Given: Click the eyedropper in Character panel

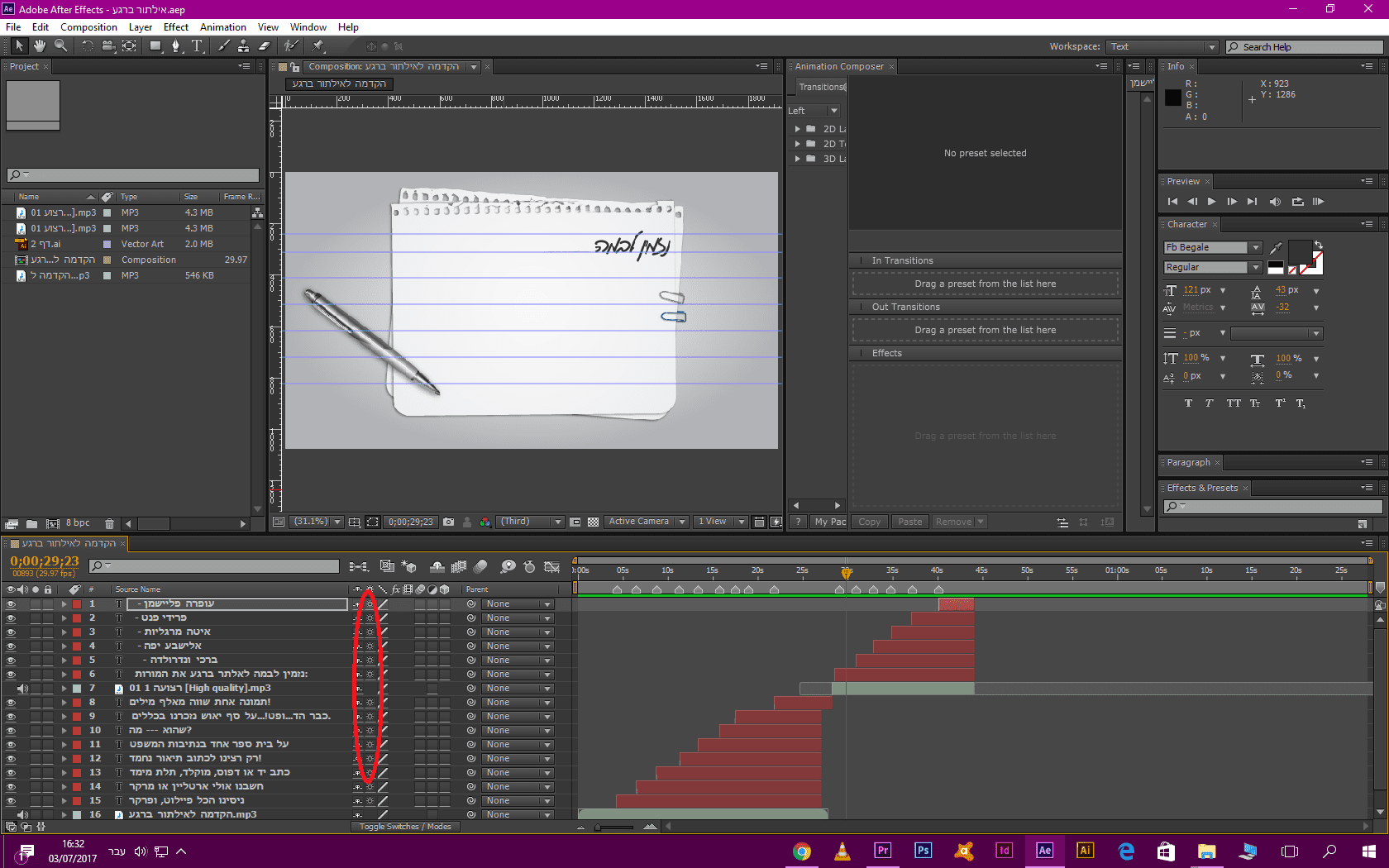Looking at the screenshot, I should point(1276,248).
